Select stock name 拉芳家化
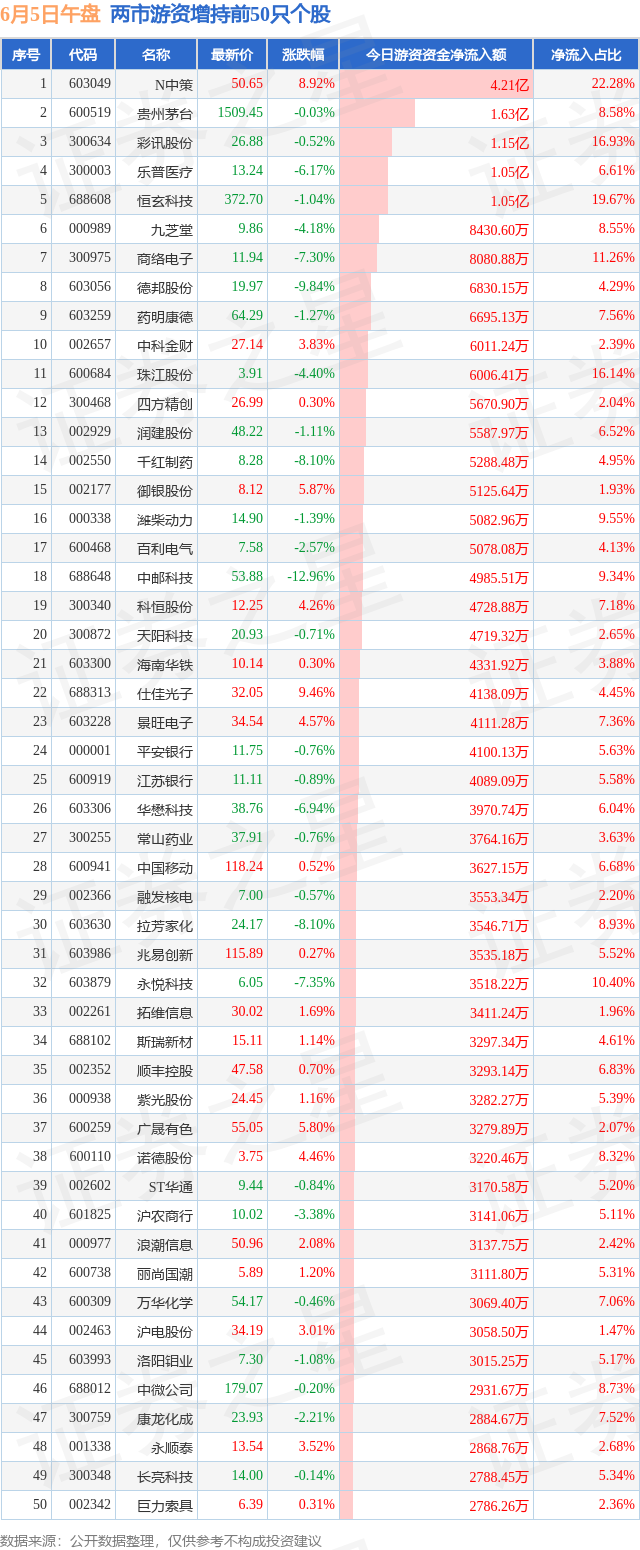The image size is (640, 1550). coord(165,925)
